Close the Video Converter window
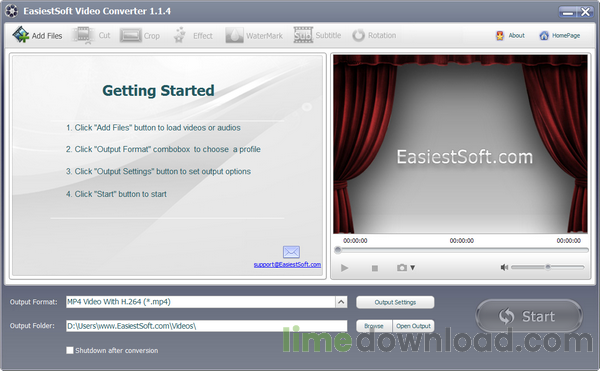Image resolution: width=600 pixels, height=371 pixels. (585, 12)
